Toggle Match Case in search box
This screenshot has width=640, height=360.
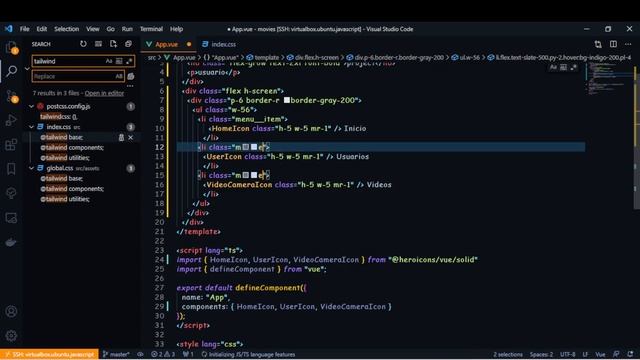click(x=109, y=61)
